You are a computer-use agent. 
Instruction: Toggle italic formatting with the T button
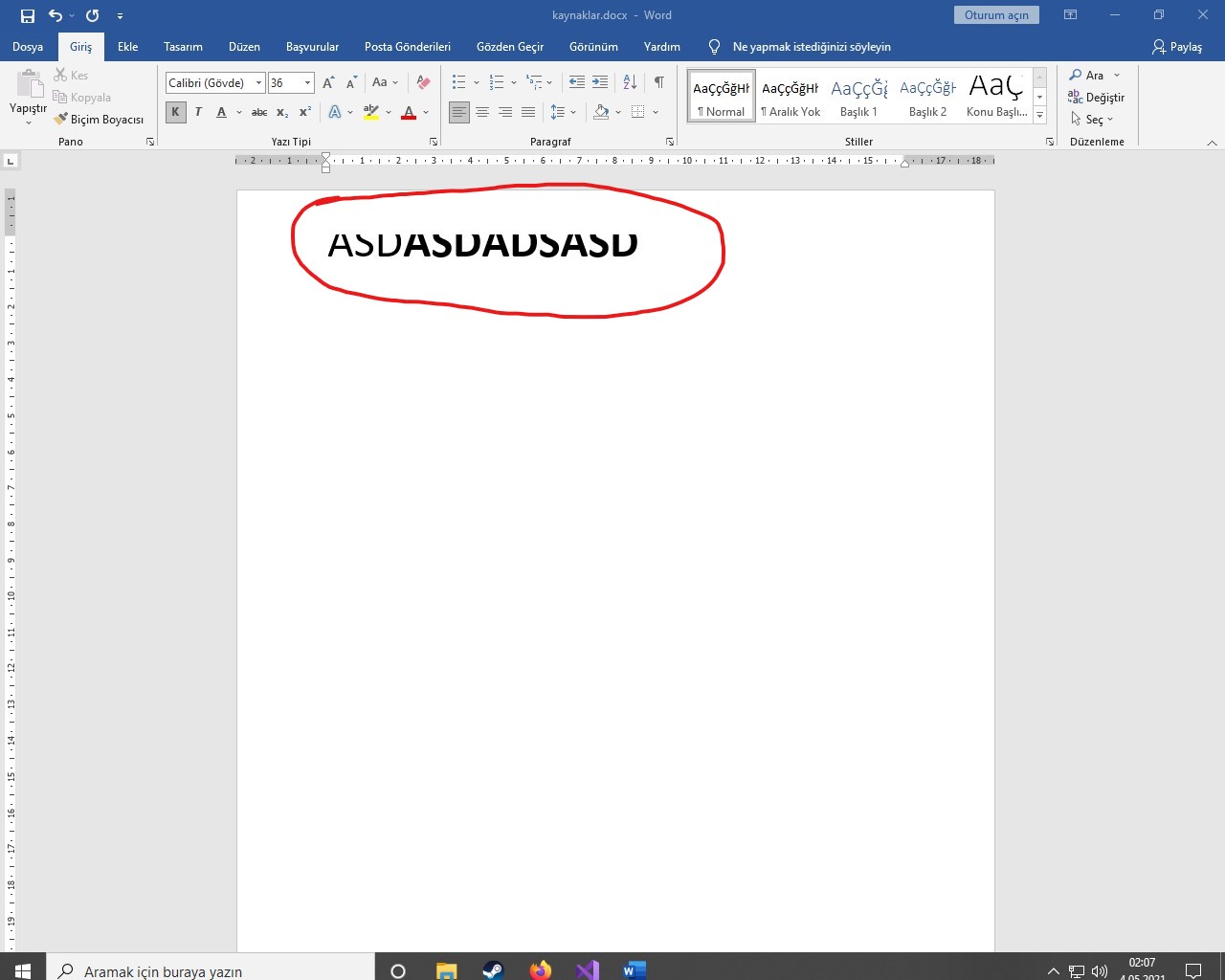(198, 112)
